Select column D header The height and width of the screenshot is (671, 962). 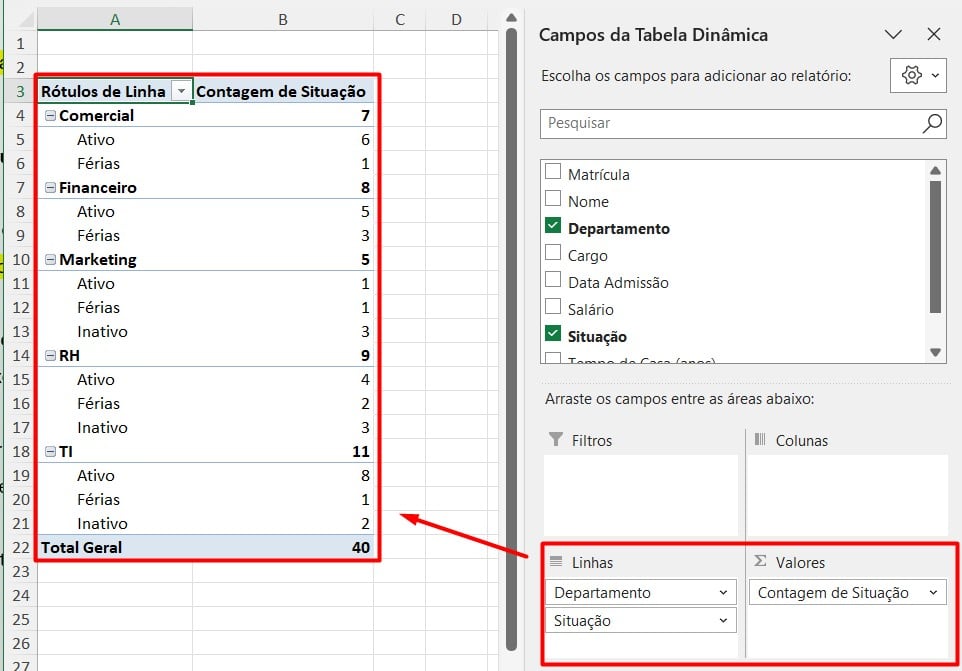(x=456, y=20)
